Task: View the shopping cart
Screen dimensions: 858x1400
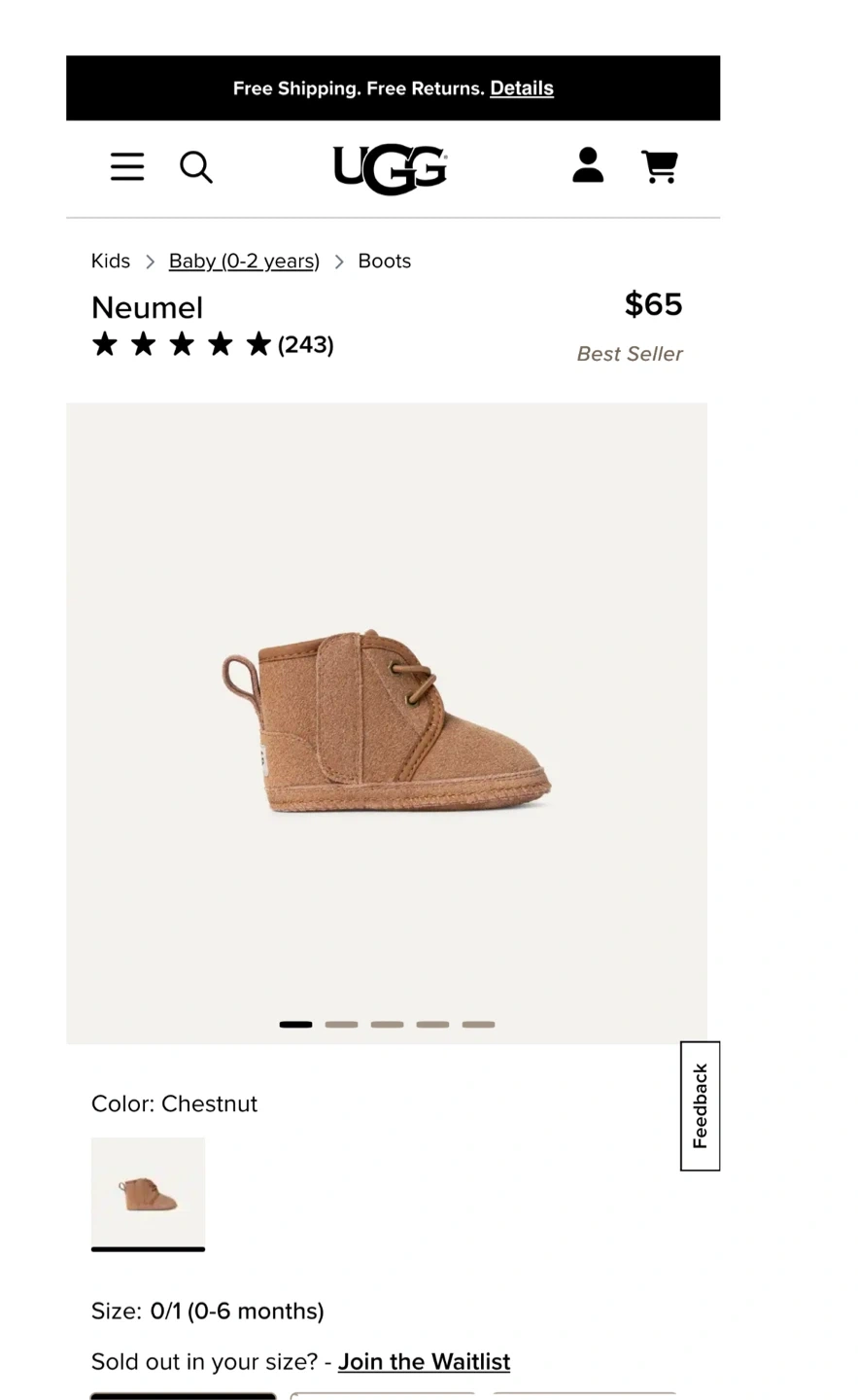Action: coord(661,166)
